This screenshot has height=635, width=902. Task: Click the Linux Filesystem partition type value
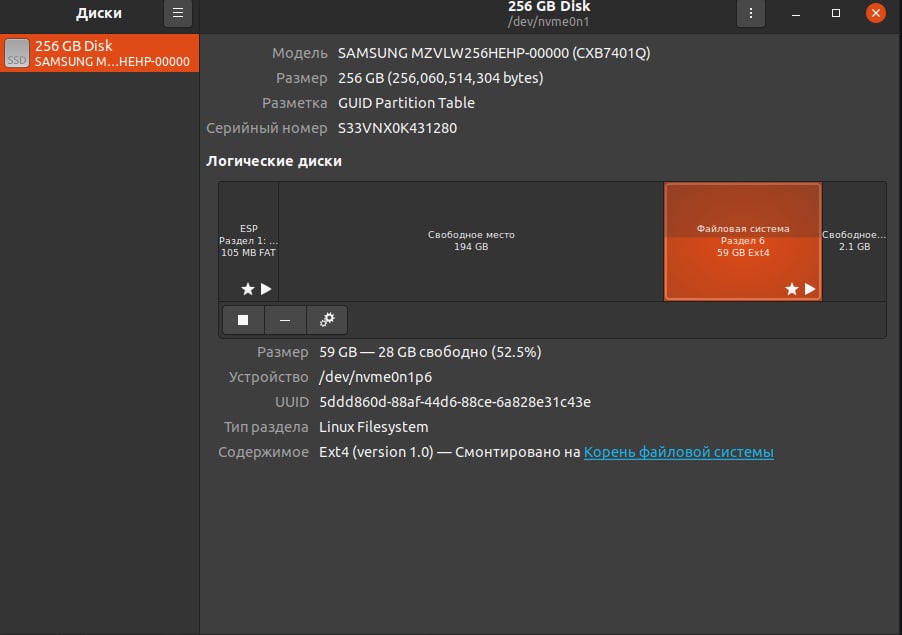click(x=374, y=427)
